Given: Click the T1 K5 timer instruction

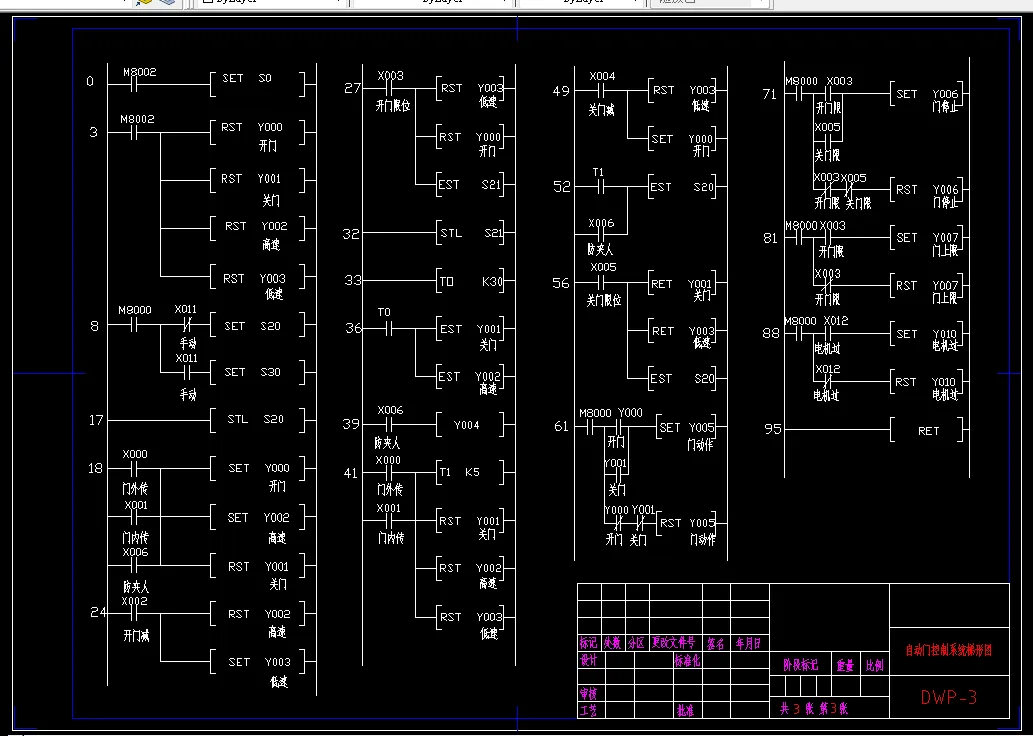Looking at the screenshot, I should point(470,472).
